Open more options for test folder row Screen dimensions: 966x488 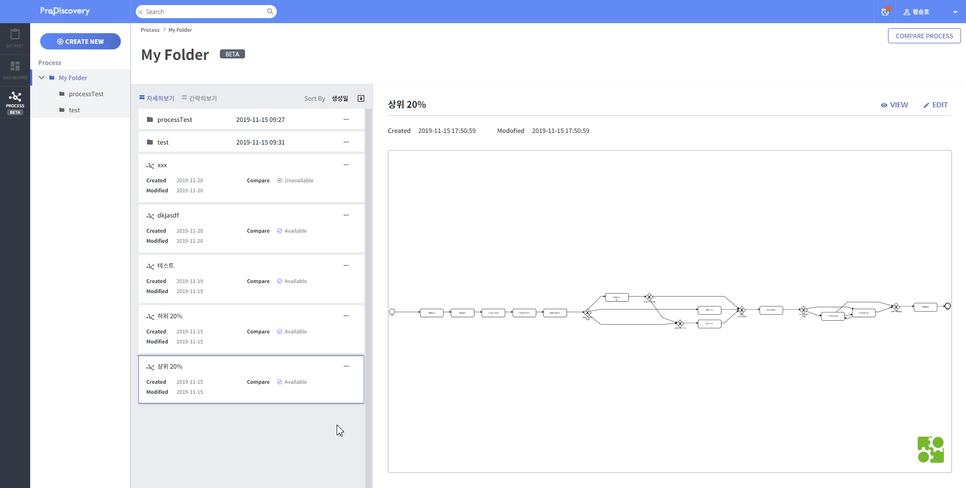pyautogui.click(x=346, y=142)
